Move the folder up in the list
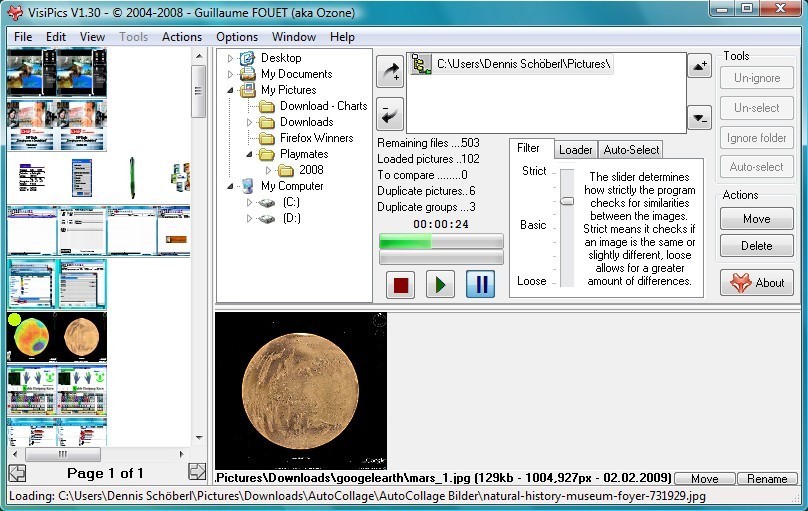 pyautogui.click(x=699, y=66)
